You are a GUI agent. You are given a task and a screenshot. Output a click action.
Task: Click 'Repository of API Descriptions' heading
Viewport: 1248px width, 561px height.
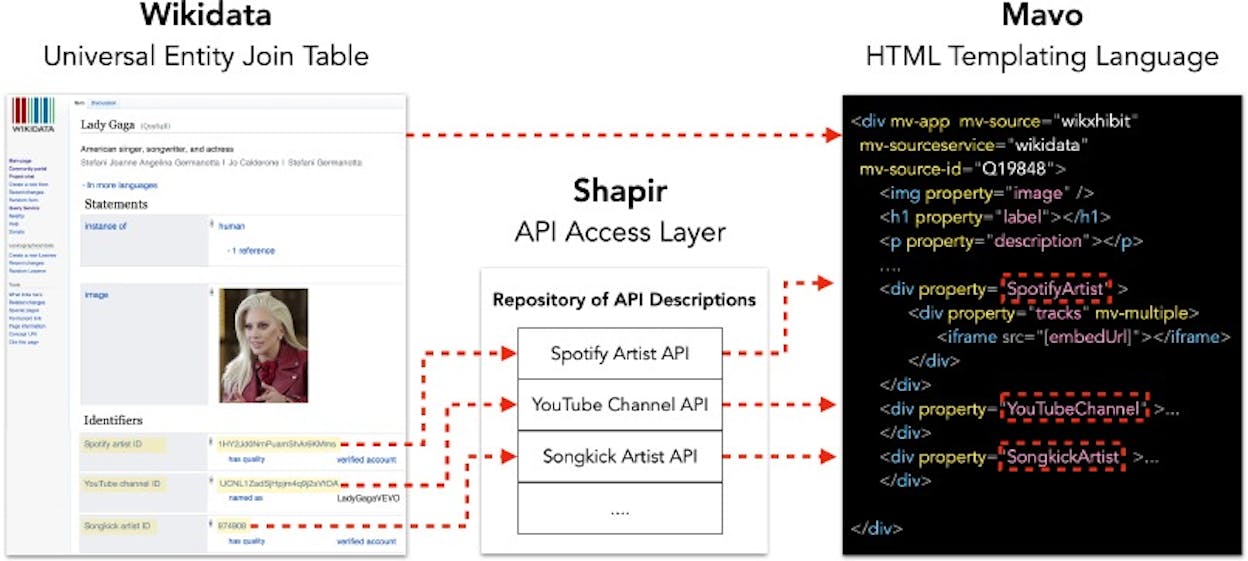point(624,300)
